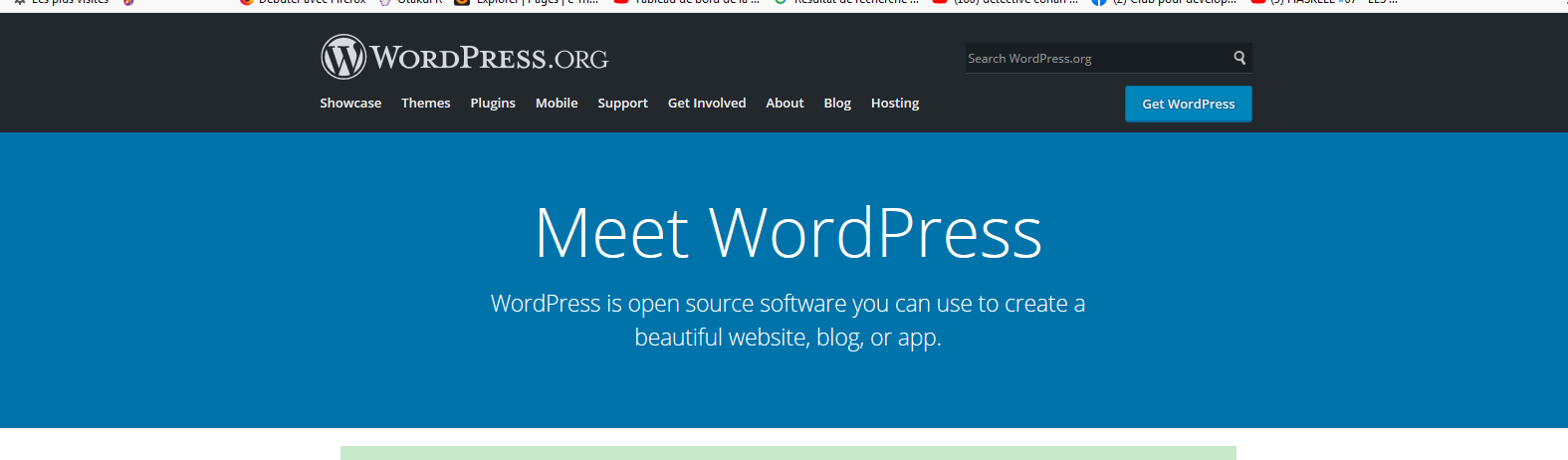Click the search magnifier icon
The height and width of the screenshot is (460, 1568).
[1239, 58]
